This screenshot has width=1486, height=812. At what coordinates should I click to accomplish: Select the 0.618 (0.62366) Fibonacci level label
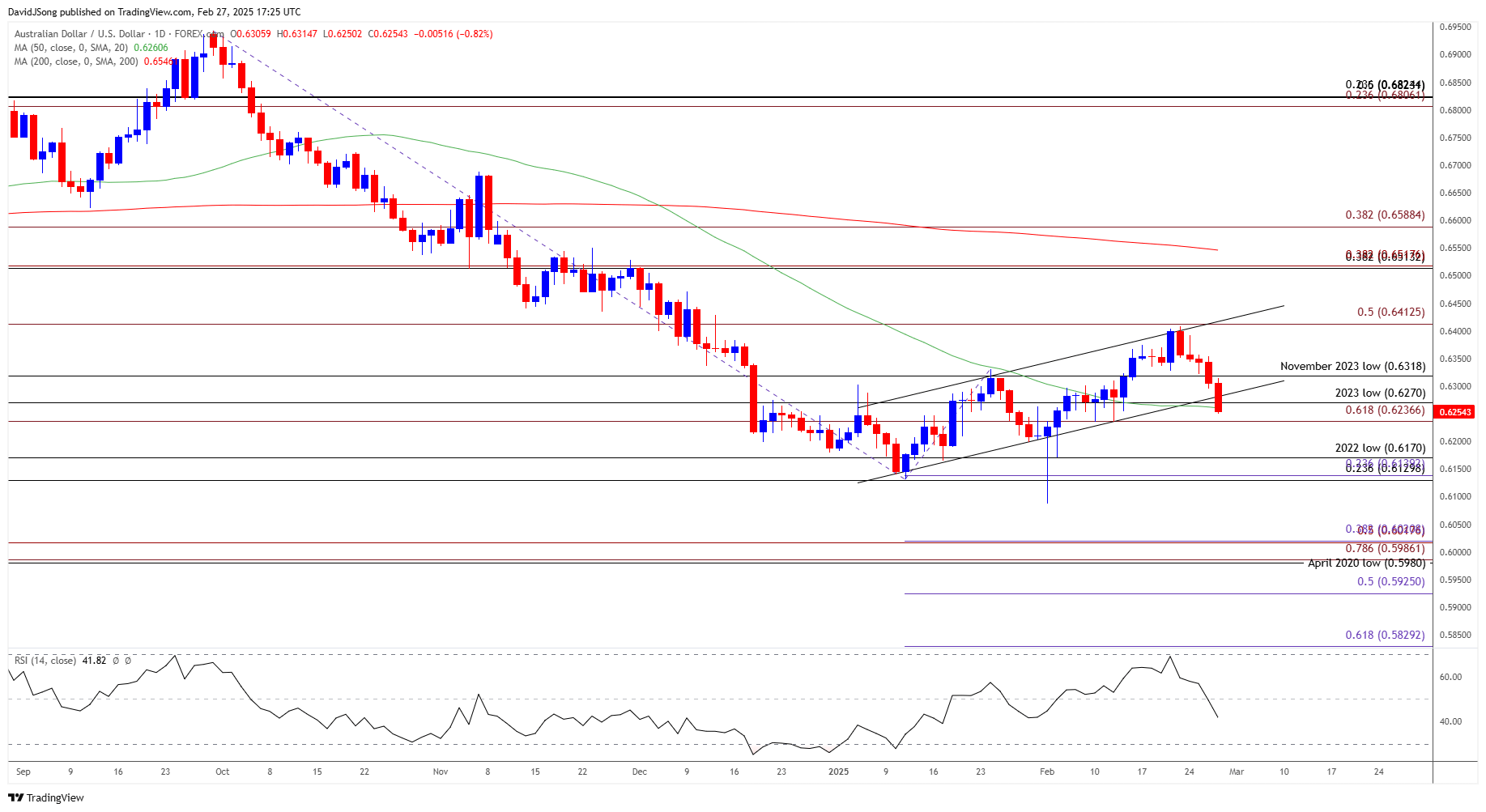pyautogui.click(x=1385, y=410)
